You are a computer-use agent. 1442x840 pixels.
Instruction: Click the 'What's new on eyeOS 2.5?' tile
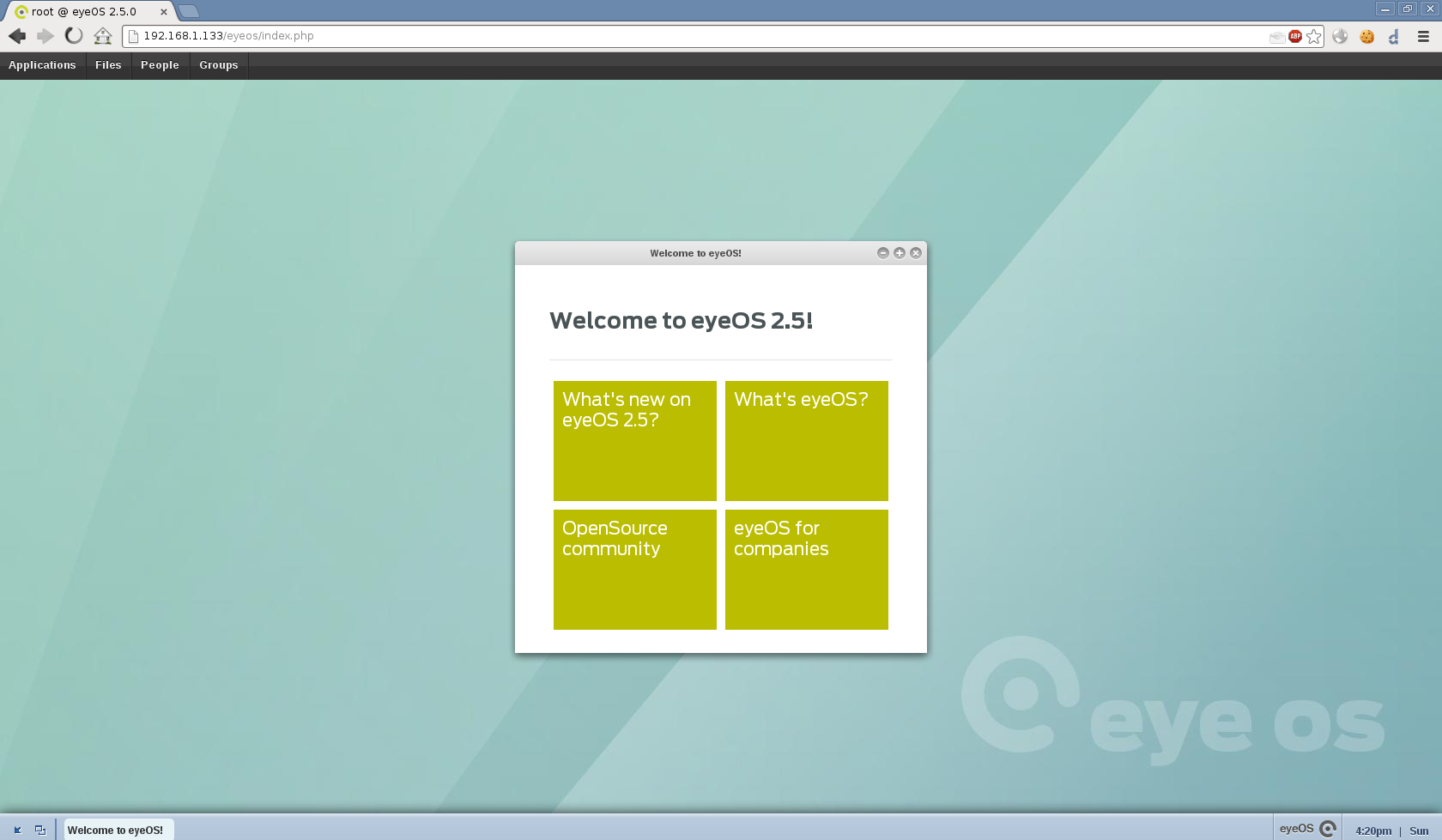634,440
